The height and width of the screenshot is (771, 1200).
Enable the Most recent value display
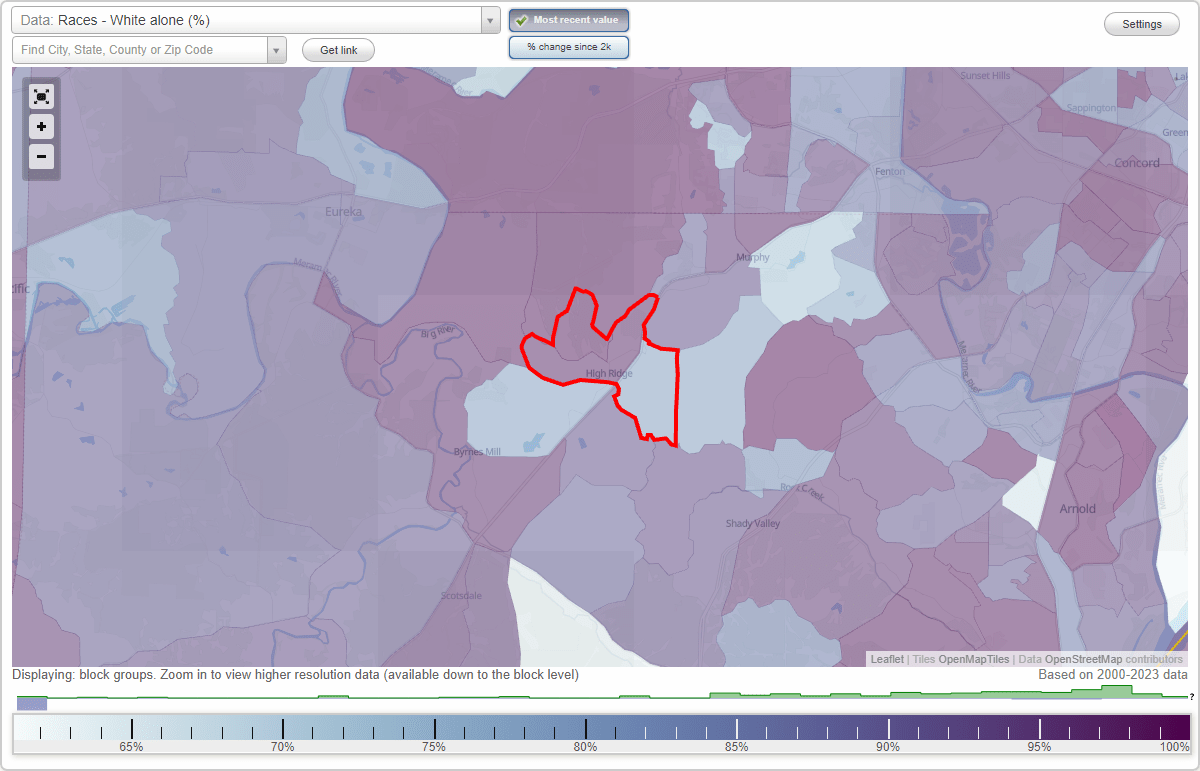pos(568,19)
